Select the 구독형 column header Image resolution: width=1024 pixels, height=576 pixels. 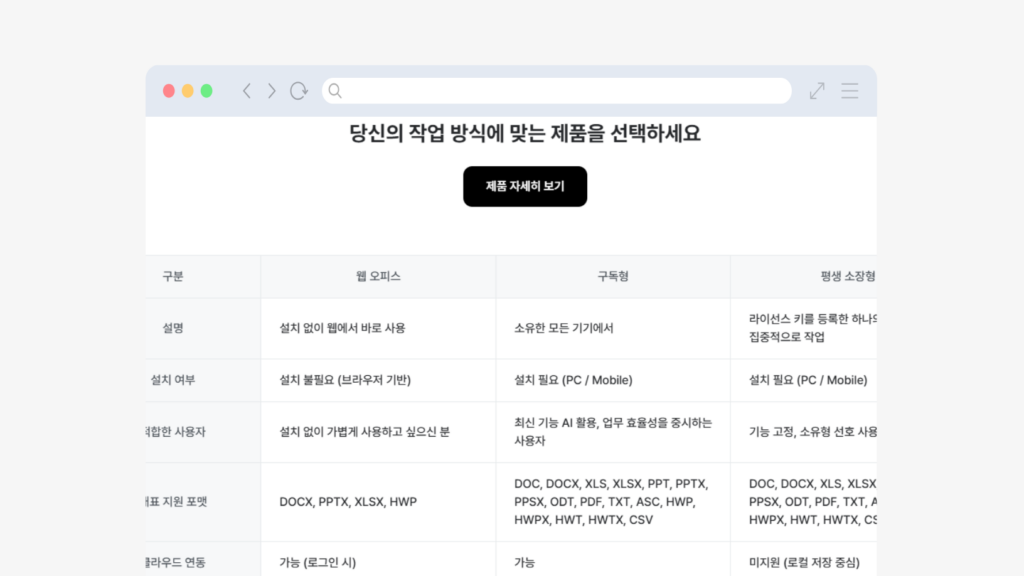(613, 276)
